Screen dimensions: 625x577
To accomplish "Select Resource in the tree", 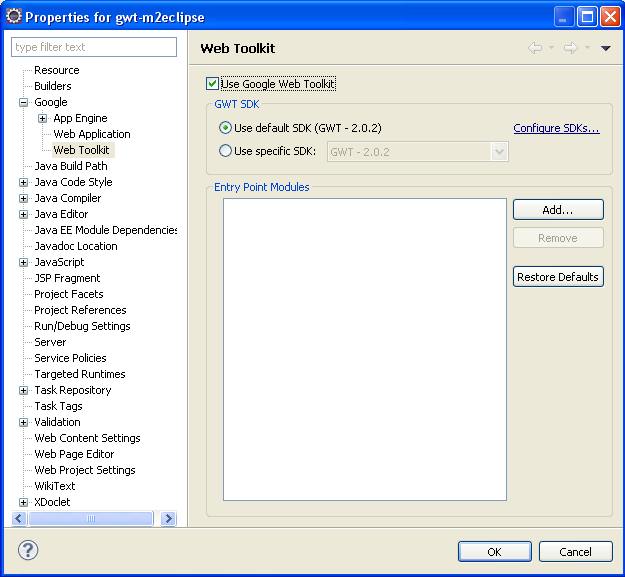I will pos(57,70).
